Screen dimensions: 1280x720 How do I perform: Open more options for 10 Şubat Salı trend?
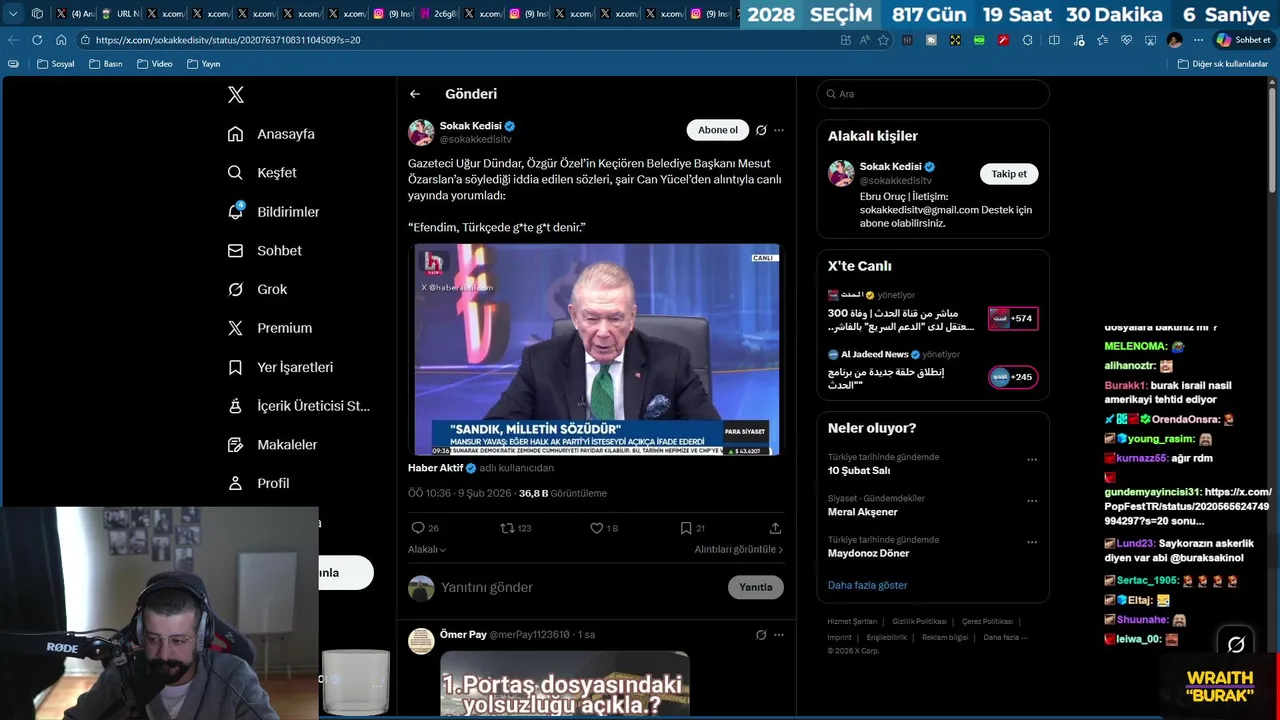point(1032,460)
